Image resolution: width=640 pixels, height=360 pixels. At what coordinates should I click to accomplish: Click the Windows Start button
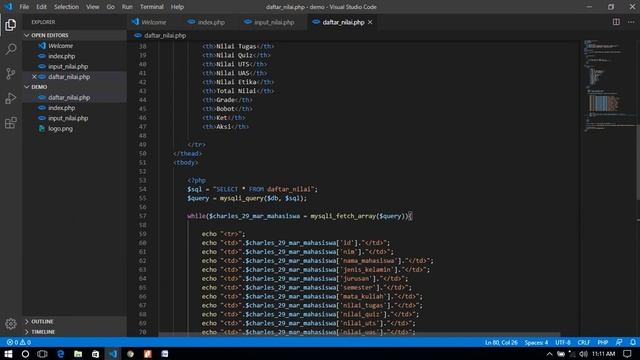[x=8, y=354]
